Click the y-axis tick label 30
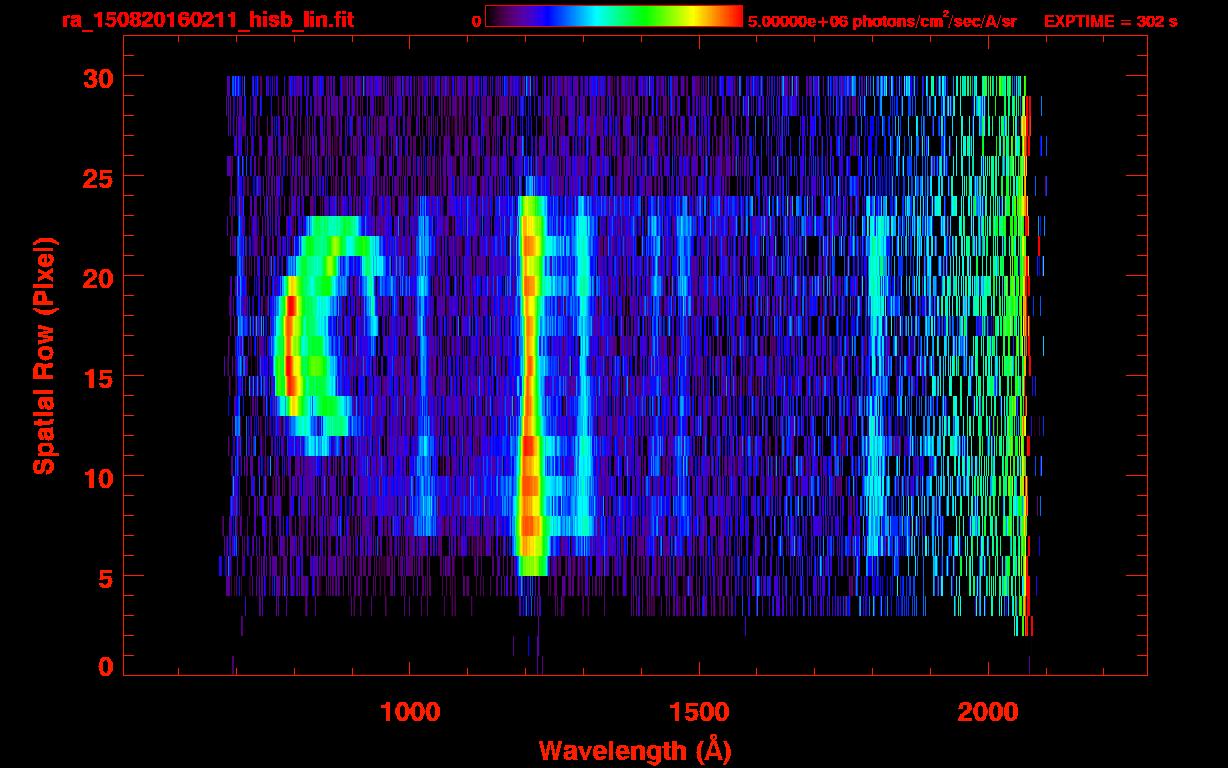The image size is (1228, 768). pyautogui.click(x=96, y=77)
